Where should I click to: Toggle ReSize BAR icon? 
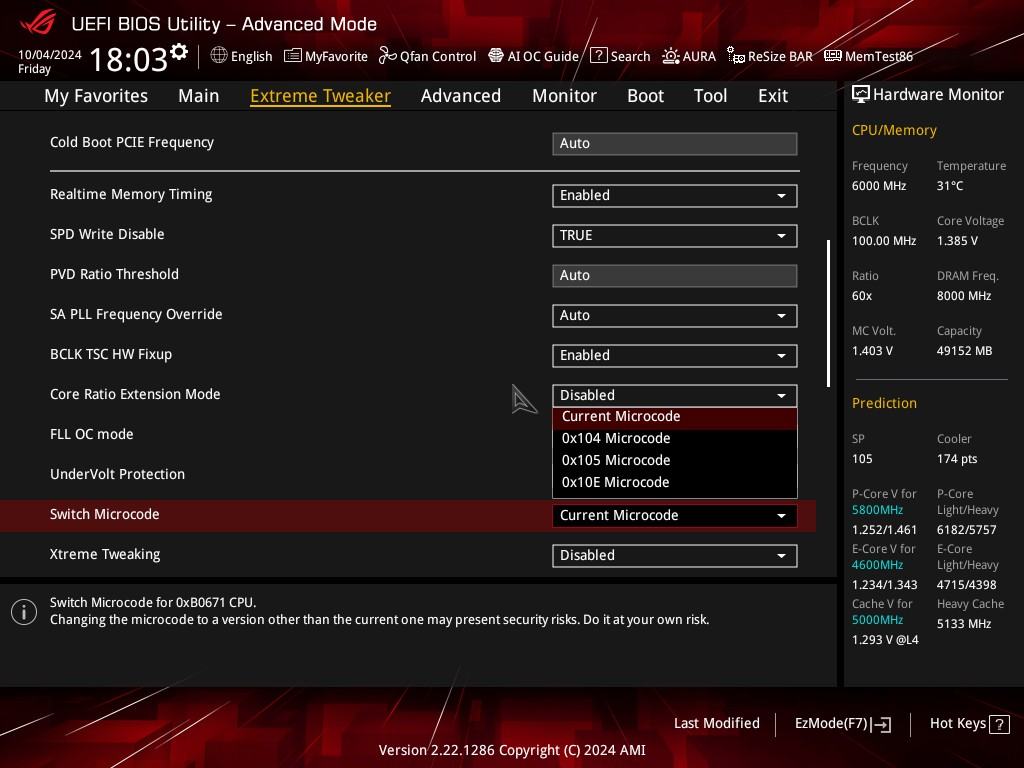click(x=736, y=56)
